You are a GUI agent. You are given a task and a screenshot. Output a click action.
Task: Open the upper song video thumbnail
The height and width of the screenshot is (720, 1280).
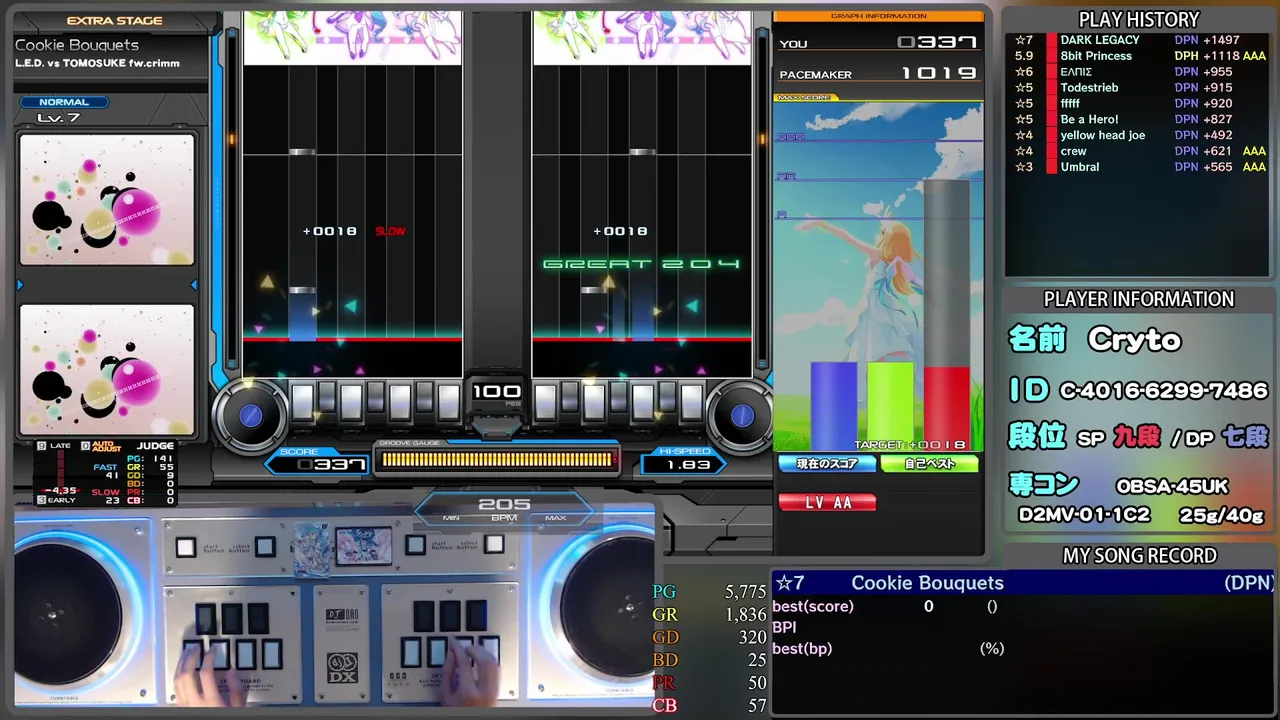(x=107, y=200)
